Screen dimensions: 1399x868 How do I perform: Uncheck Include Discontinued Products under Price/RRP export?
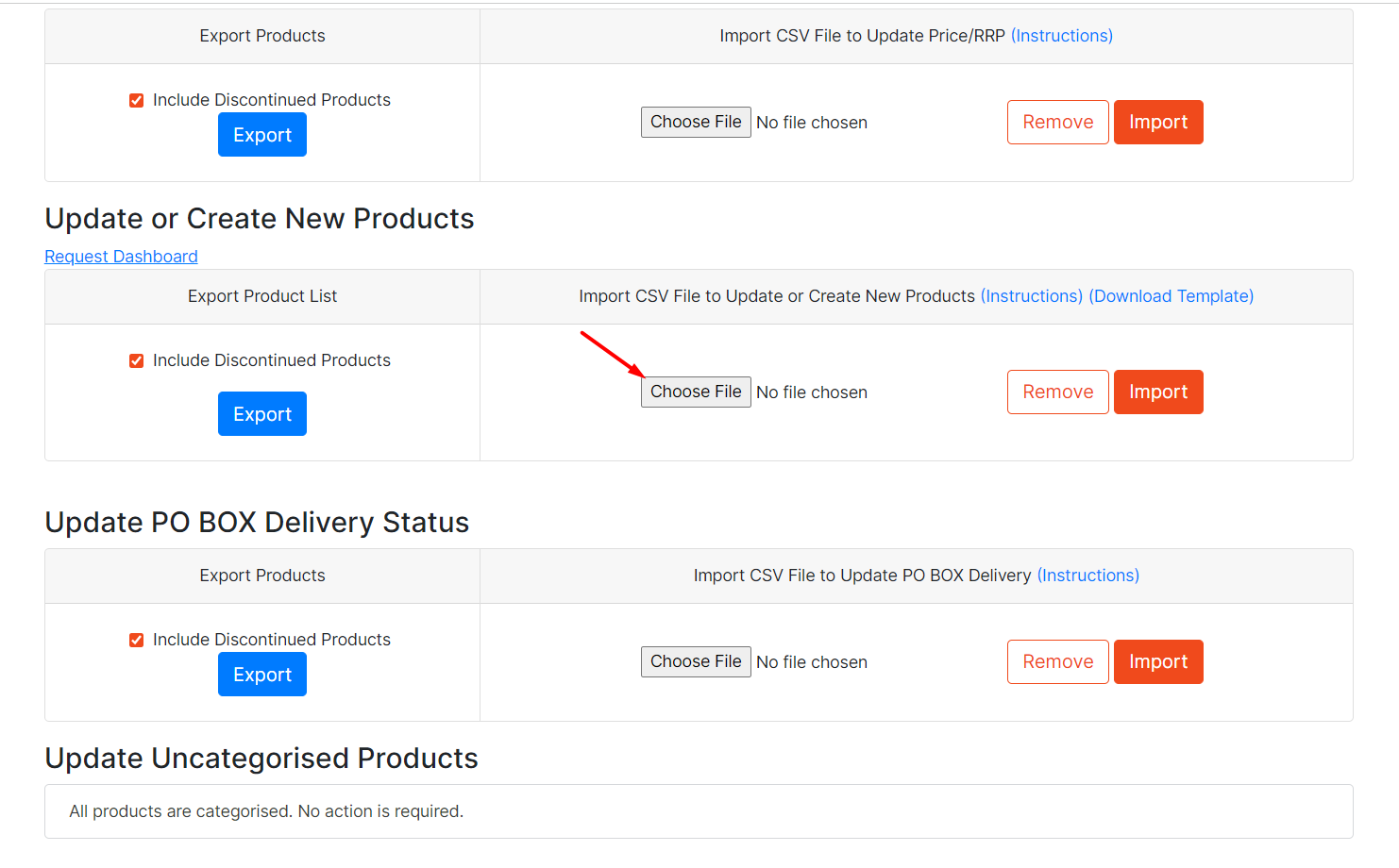click(x=137, y=101)
